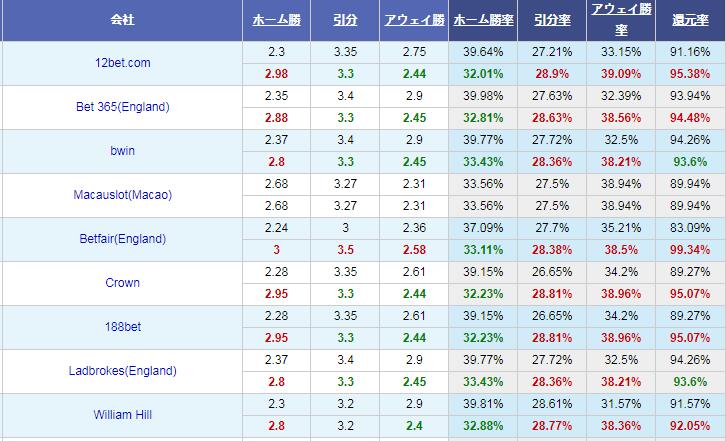Select Betfair's 99.34% payout rate cell
The height and width of the screenshot is (441, 726).
690,250
